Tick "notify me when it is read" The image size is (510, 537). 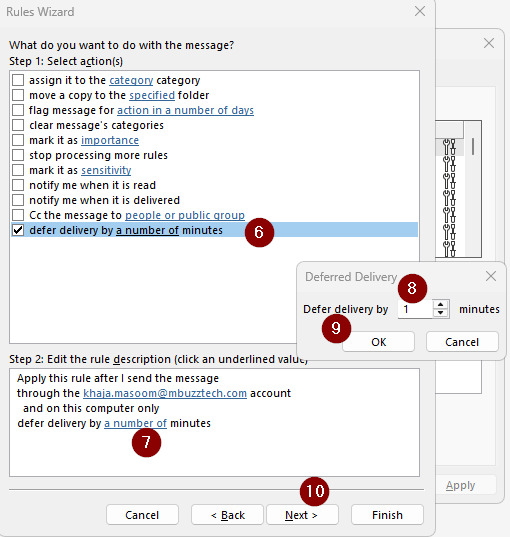point(18,185)
